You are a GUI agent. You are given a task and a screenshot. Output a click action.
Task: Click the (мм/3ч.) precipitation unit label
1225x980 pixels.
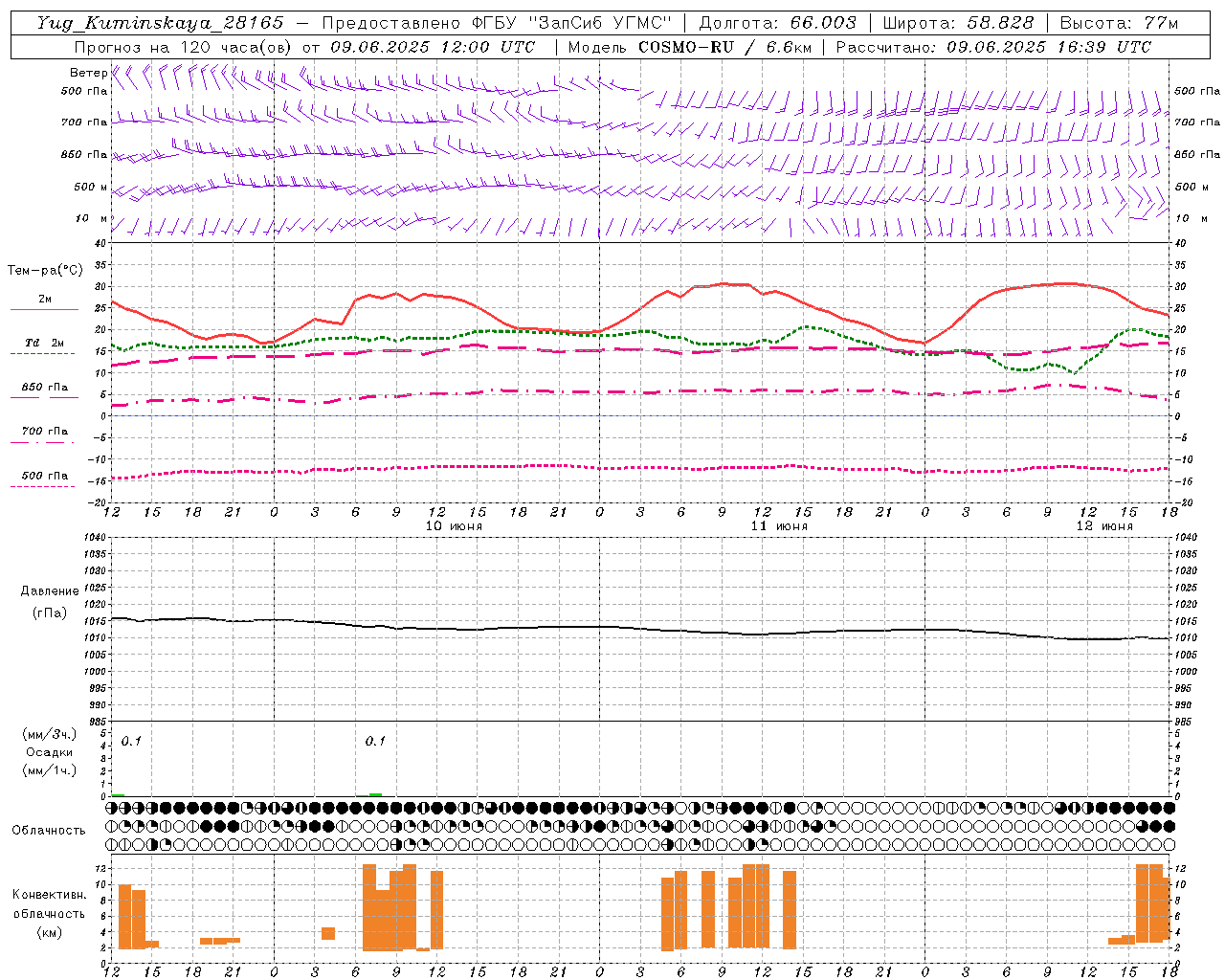[50, 734]
